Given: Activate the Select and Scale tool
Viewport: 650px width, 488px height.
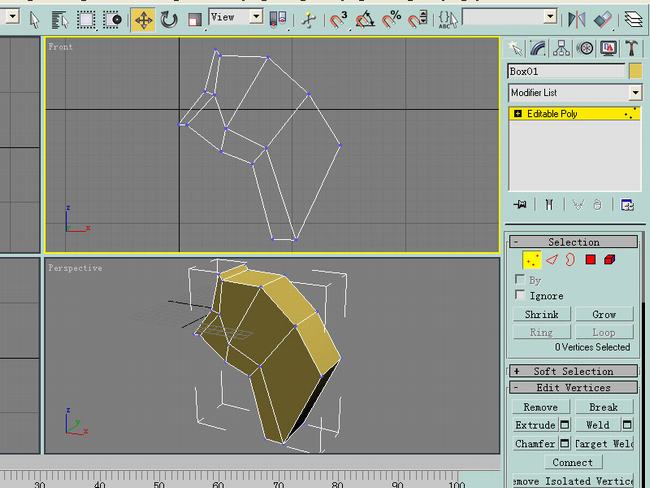Looking at the screenshot, I should (x=194, y=19).
